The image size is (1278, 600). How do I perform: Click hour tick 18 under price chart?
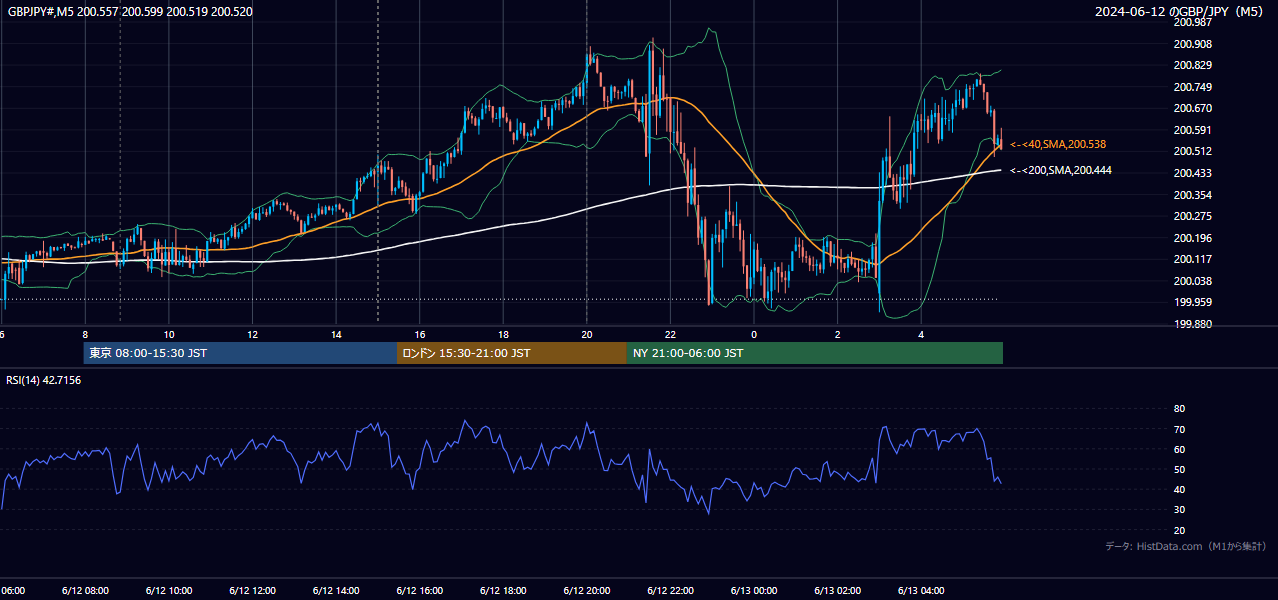[x=503, y=334]
